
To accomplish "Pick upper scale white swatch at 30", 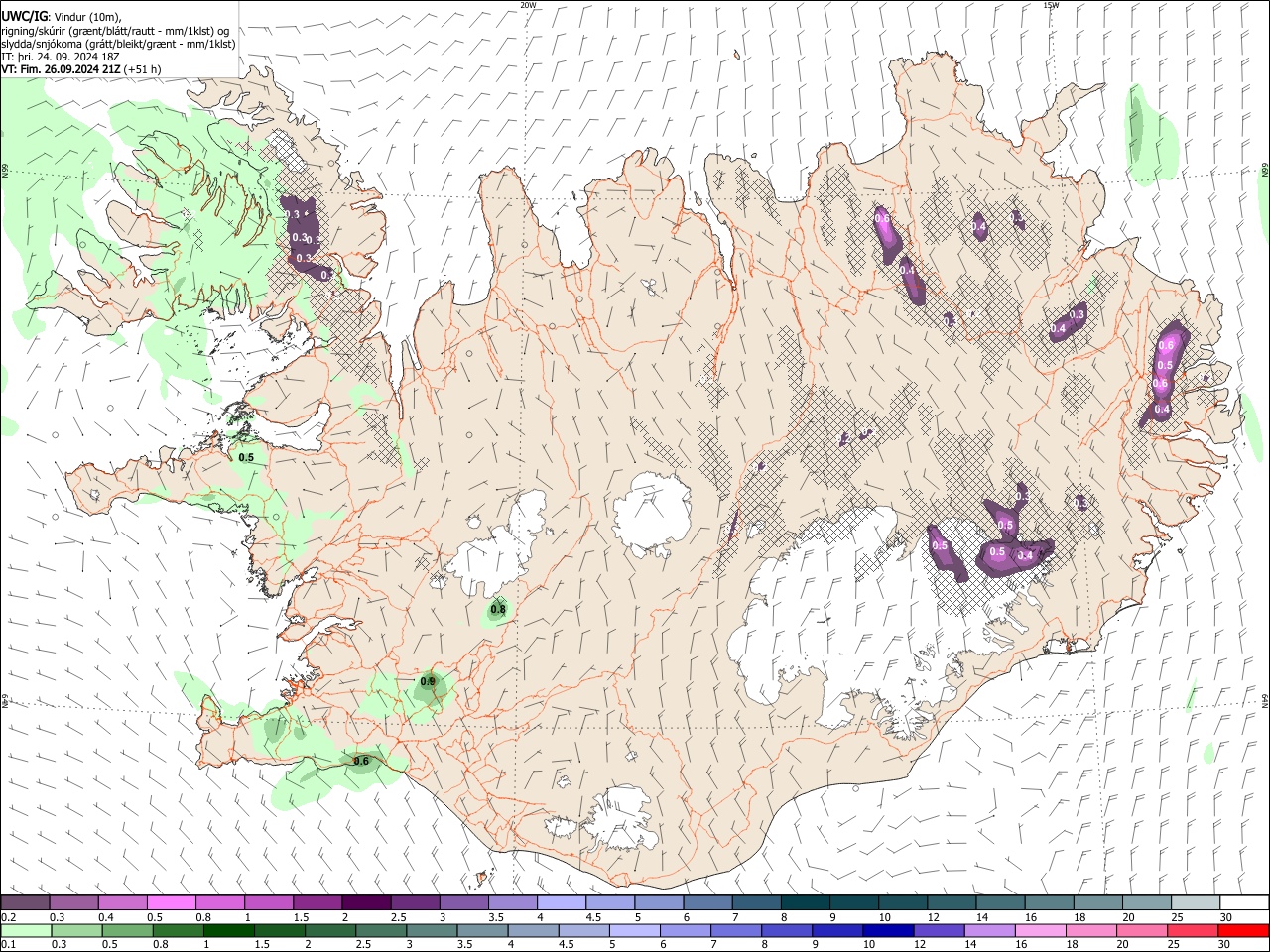I will 1245,903.
